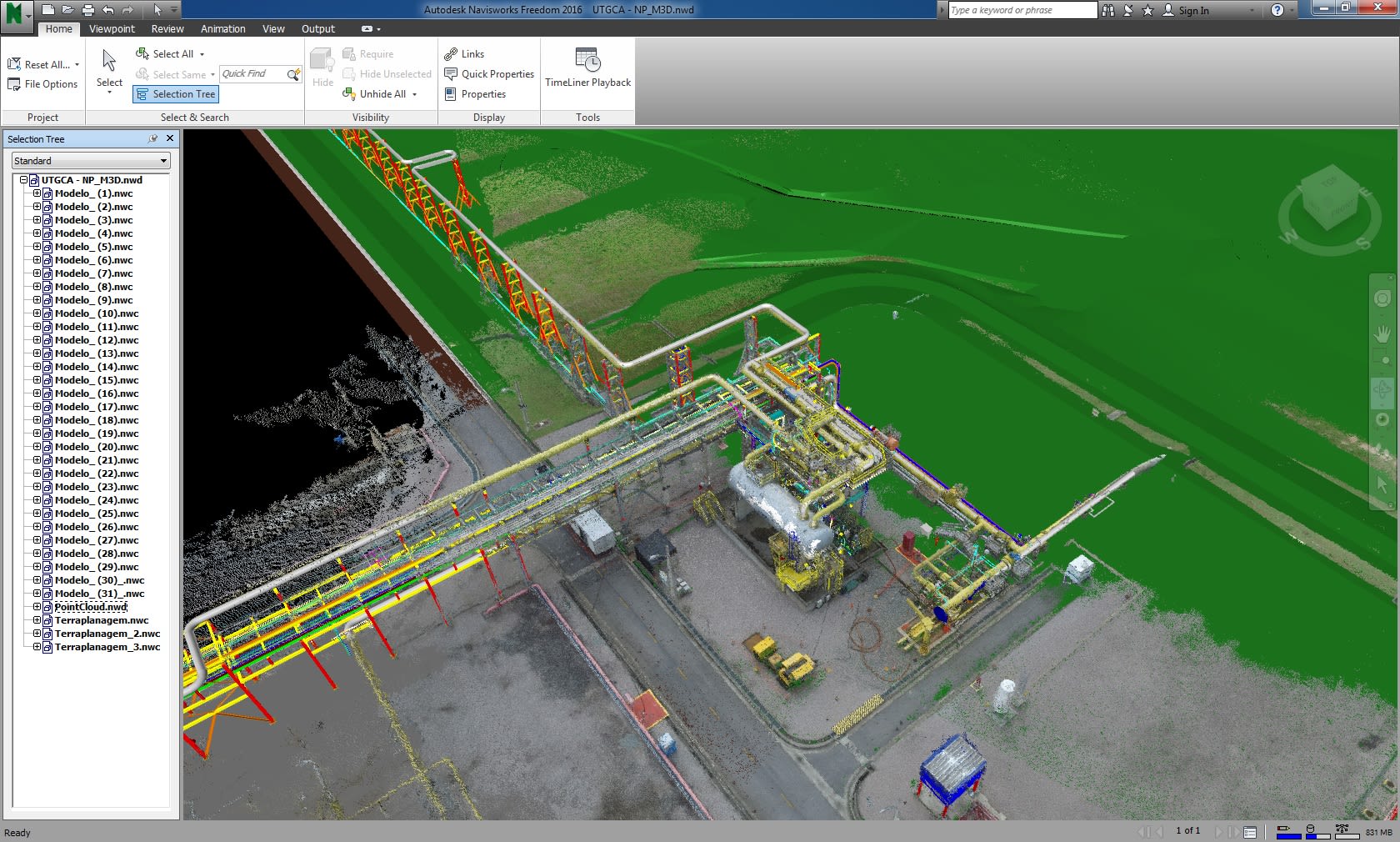
Task: Open the Select All dropdown arrow
Action: pyautogui.click(x=200, y=53)
